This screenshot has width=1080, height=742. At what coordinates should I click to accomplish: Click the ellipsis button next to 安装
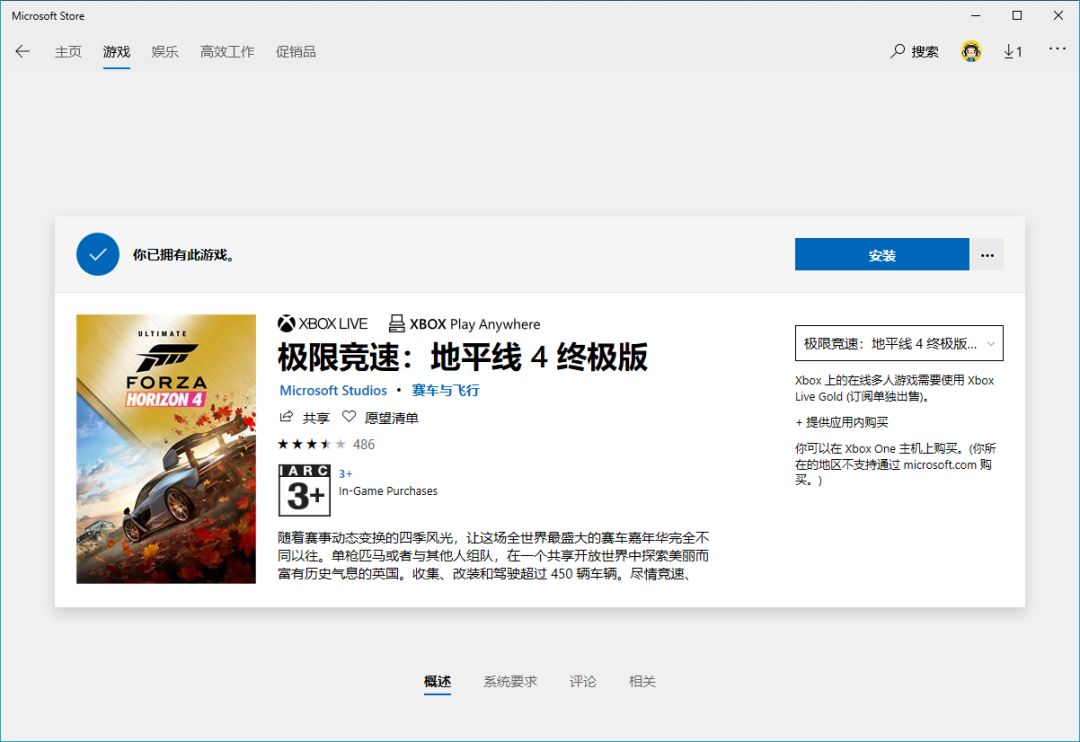(x=987, y=254)
